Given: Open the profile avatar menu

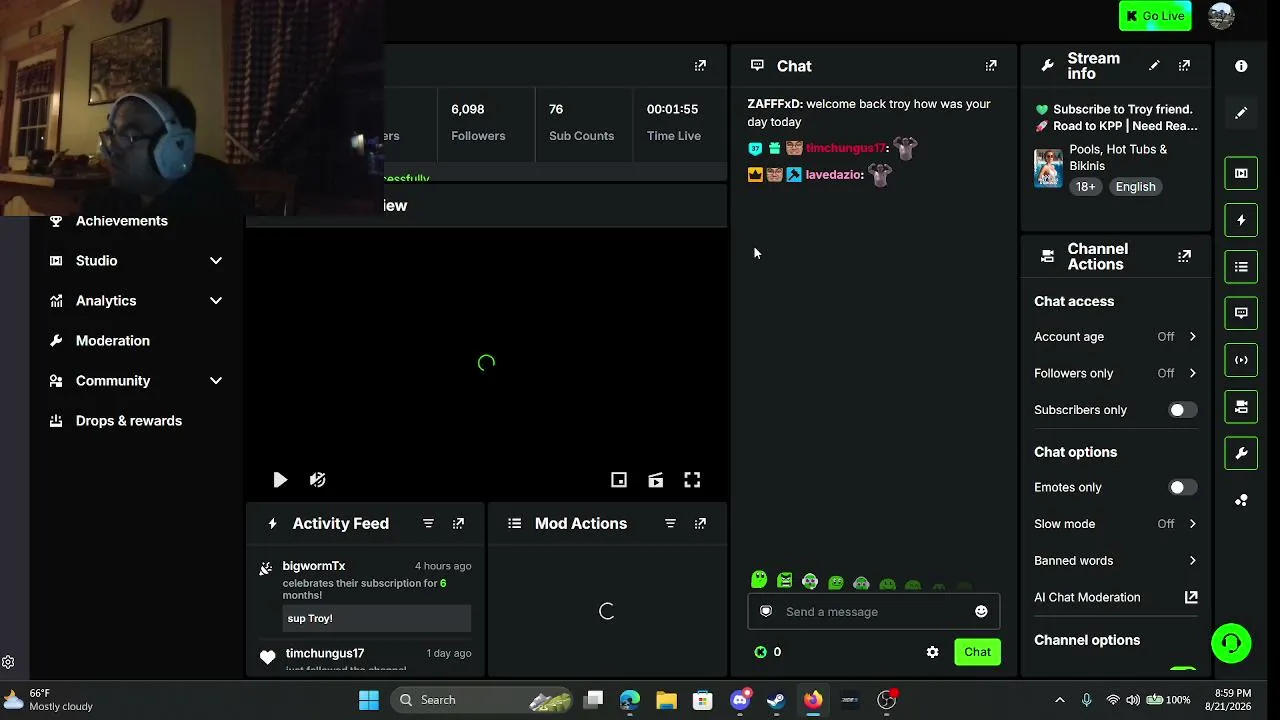Looking at the screenshot, I should 1221,16.
